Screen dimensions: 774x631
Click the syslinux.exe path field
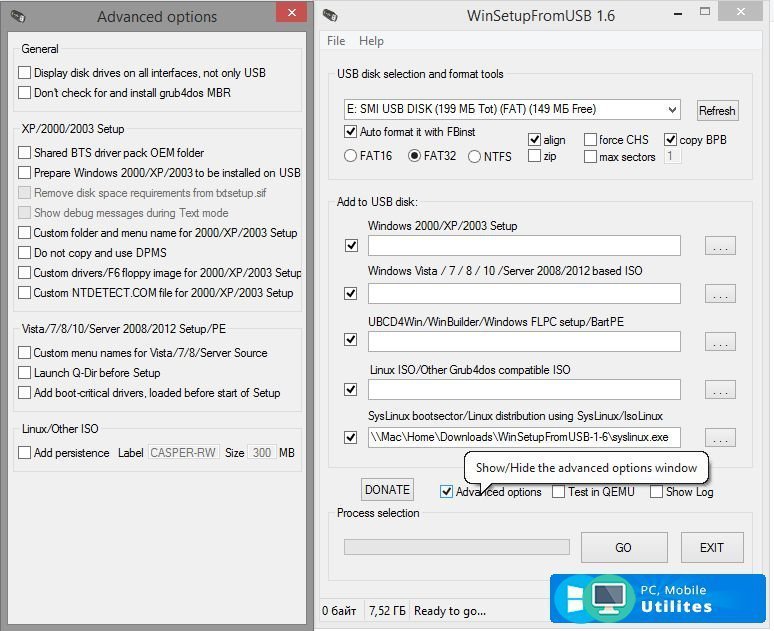[524, 437]
